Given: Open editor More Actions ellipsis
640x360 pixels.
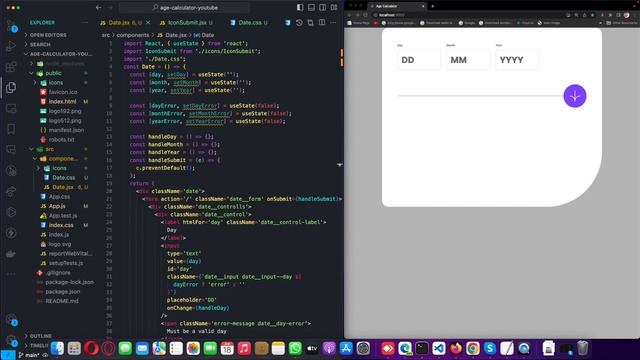Looking at the screenshot, I should (333, 23).
